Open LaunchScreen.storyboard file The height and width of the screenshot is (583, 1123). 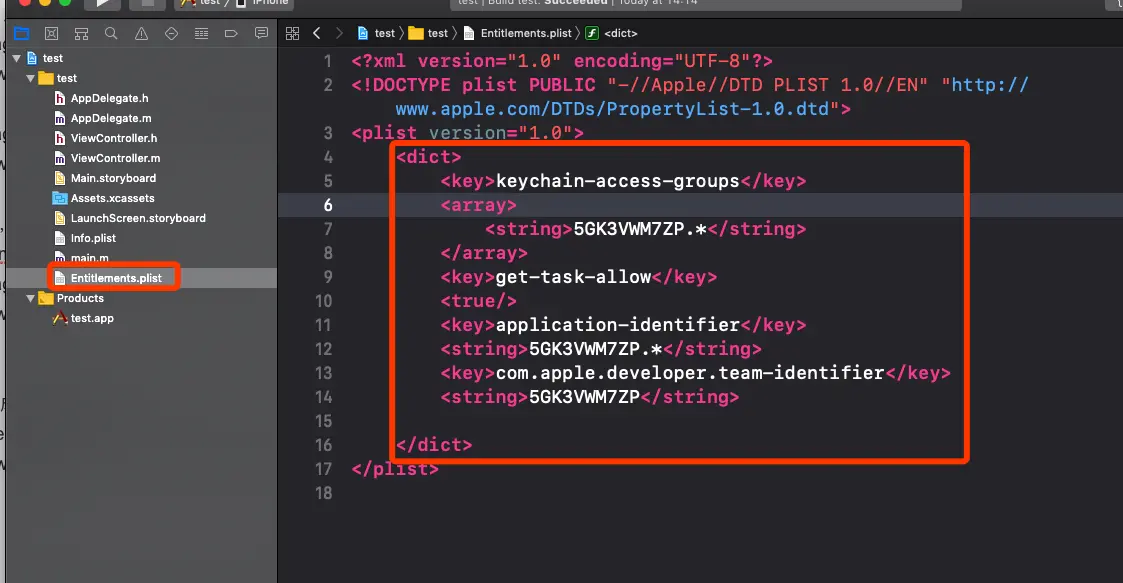[138, 218]
